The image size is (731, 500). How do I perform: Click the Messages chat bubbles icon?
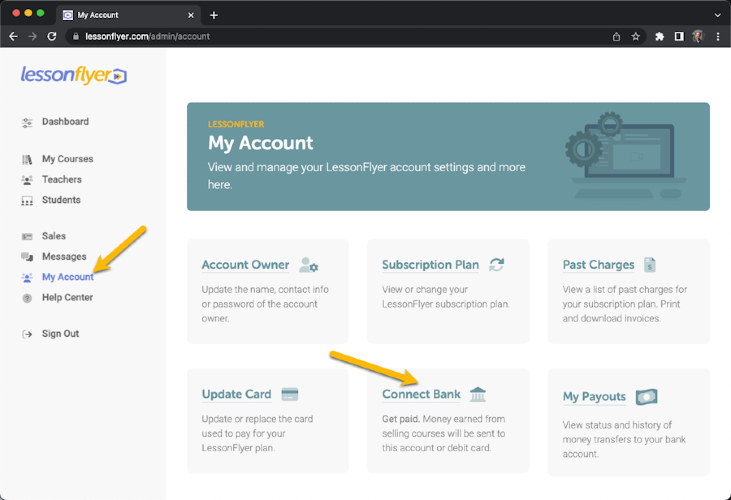point(27,257)
